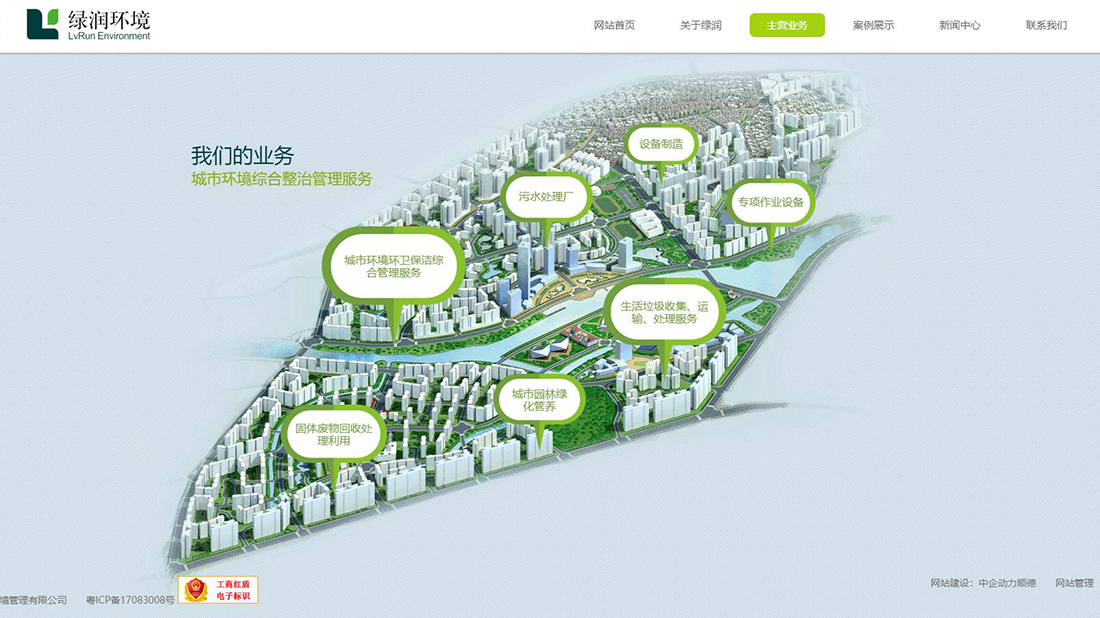The width and height of the screenshot is (1100, 618).
Task: Click the 设备制造 map bubble
Action: point(660,144)
